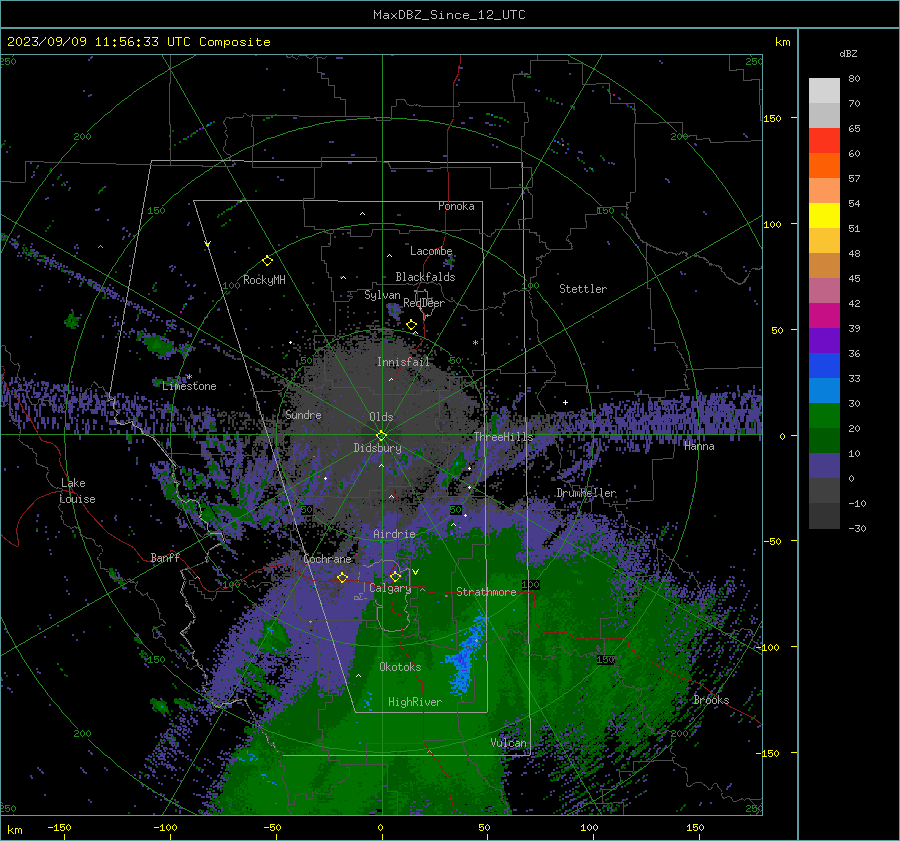The width and height of the screenshot is (900, 841).
Task: Click the Banff label
Action: click(x=165, y=557)
